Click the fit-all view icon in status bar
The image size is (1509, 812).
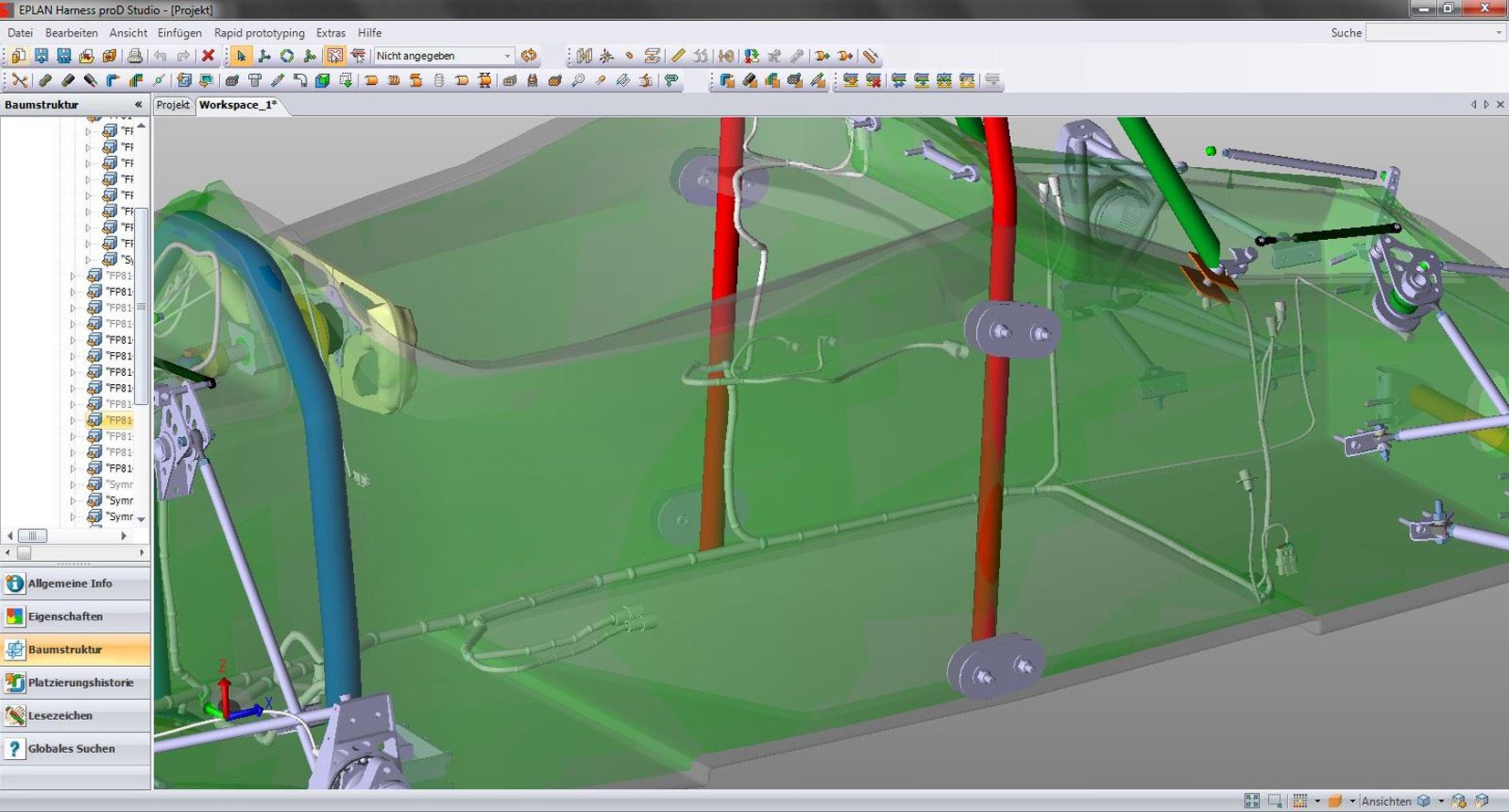[1252, 801]
